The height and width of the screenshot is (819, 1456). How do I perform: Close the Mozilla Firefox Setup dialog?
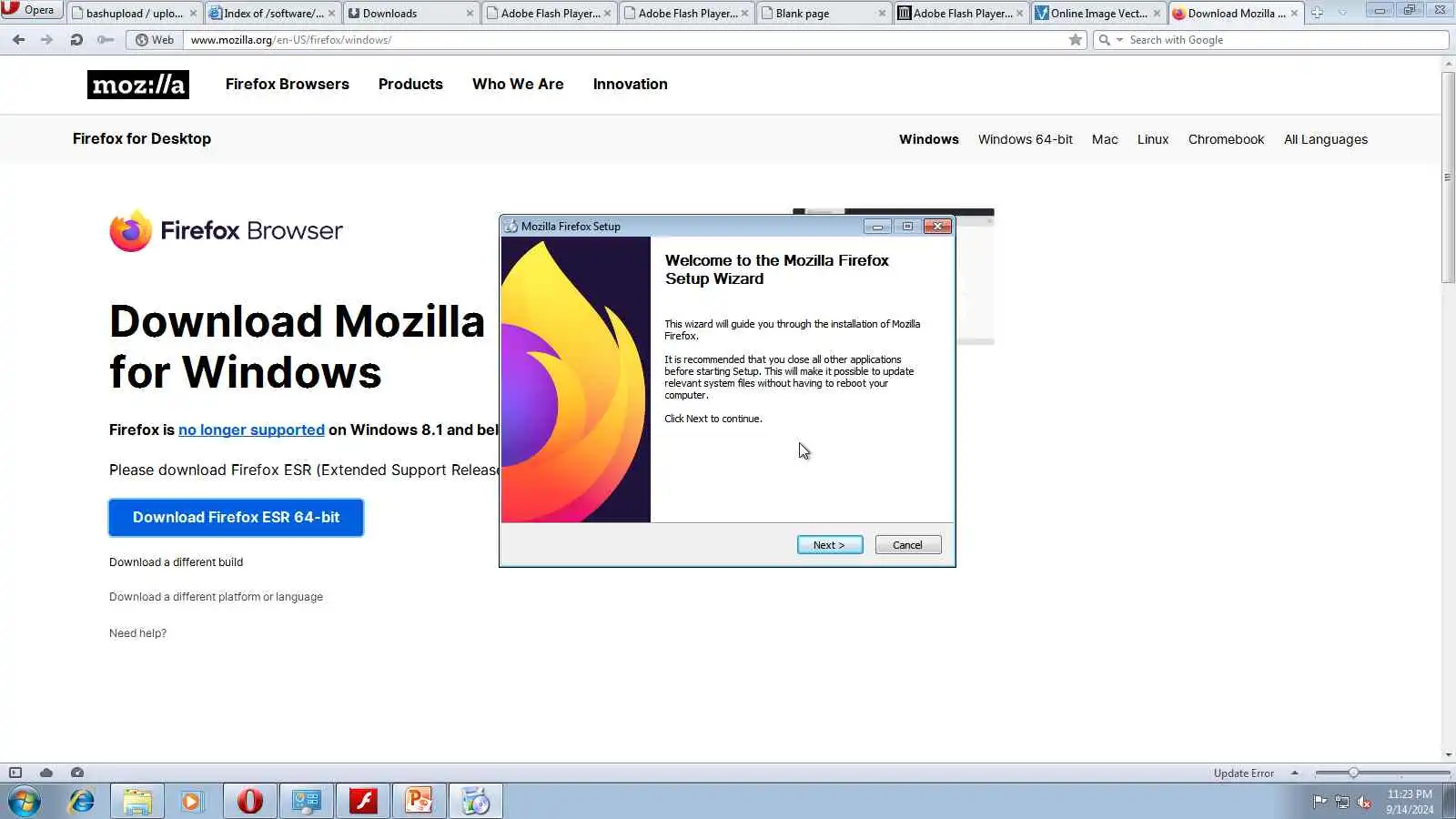[x=937, y=227]
